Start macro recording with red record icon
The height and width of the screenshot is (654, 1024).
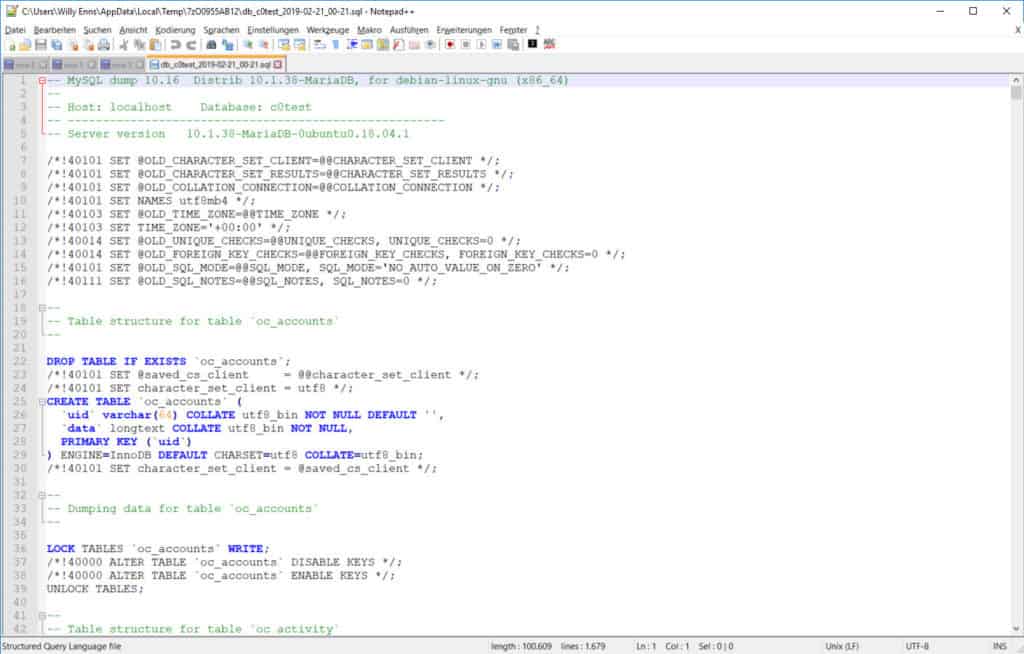[450, 45]
